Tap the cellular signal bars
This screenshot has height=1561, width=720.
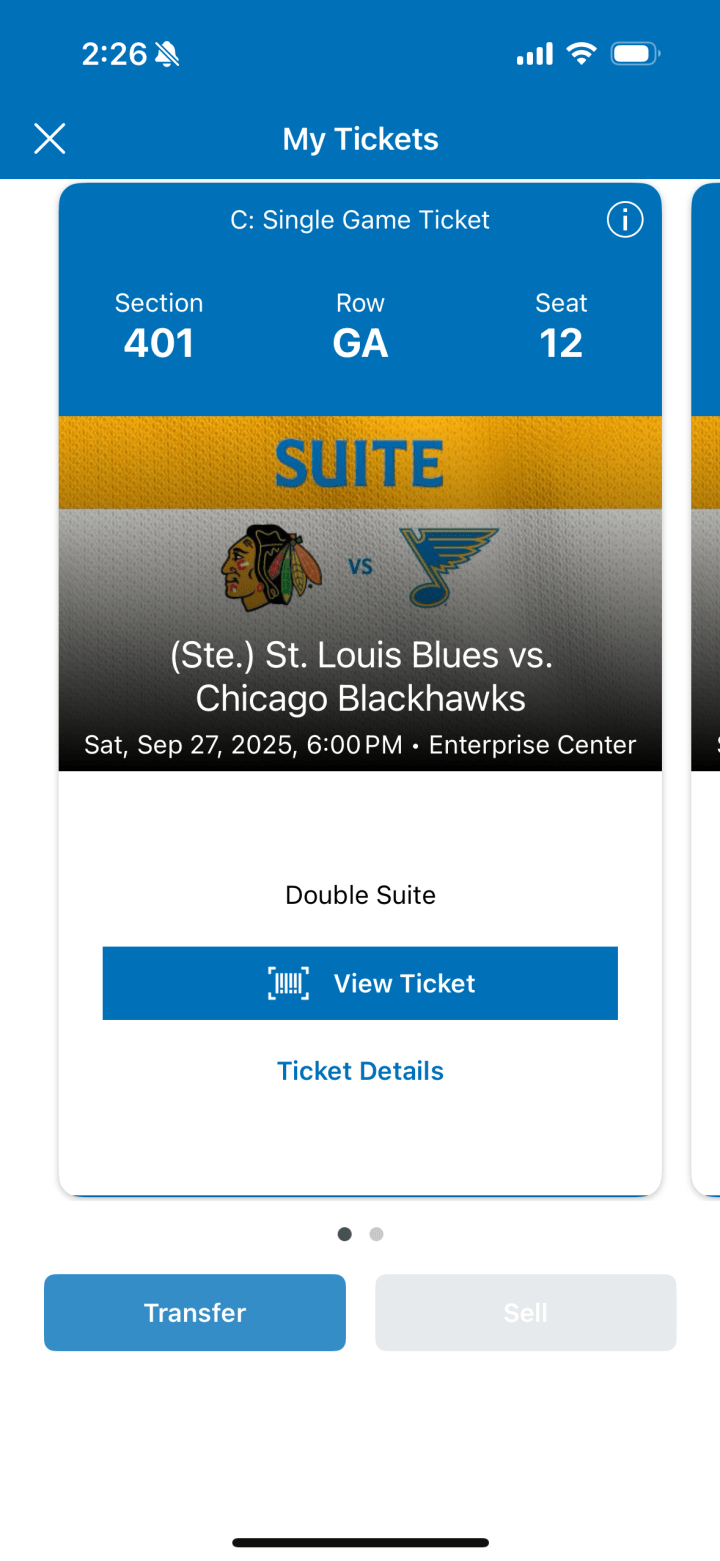pyautogui.click(x=534, y=54)
